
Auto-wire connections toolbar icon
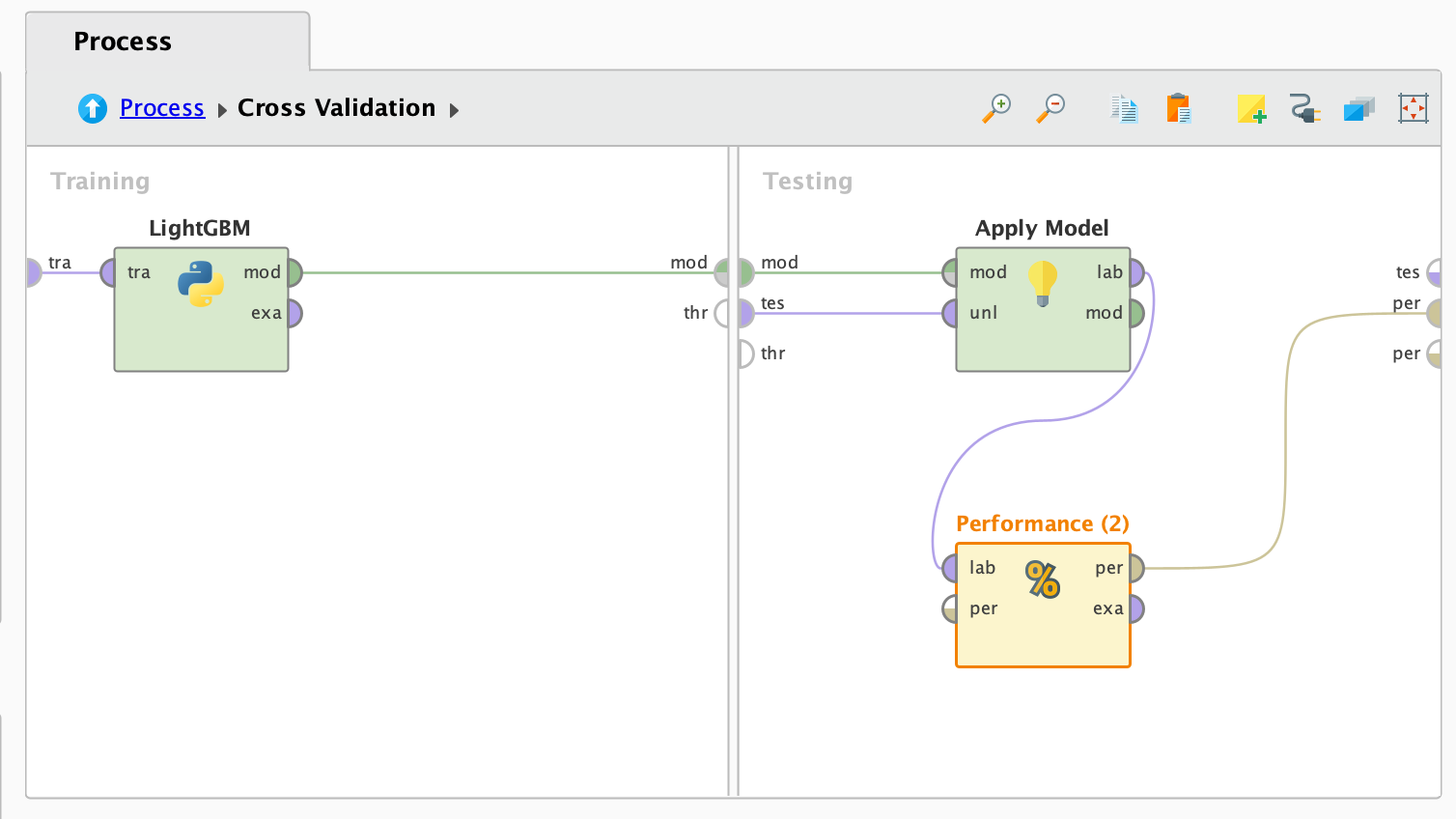[x=1304, y=108]
